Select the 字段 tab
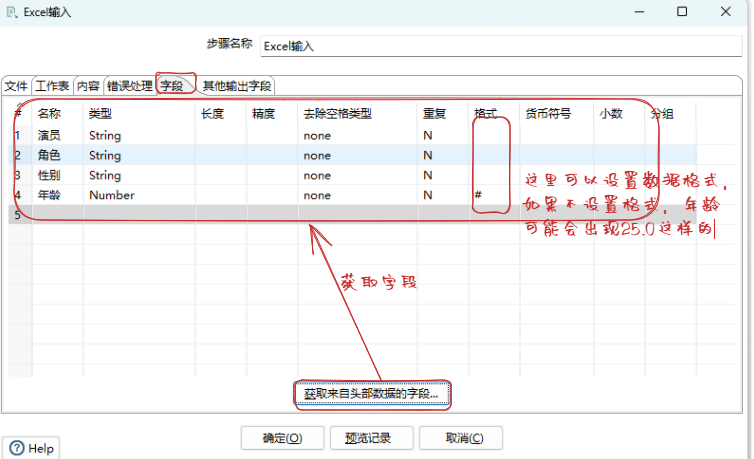The width and height of the screenshot is (754, 459). 172,86
